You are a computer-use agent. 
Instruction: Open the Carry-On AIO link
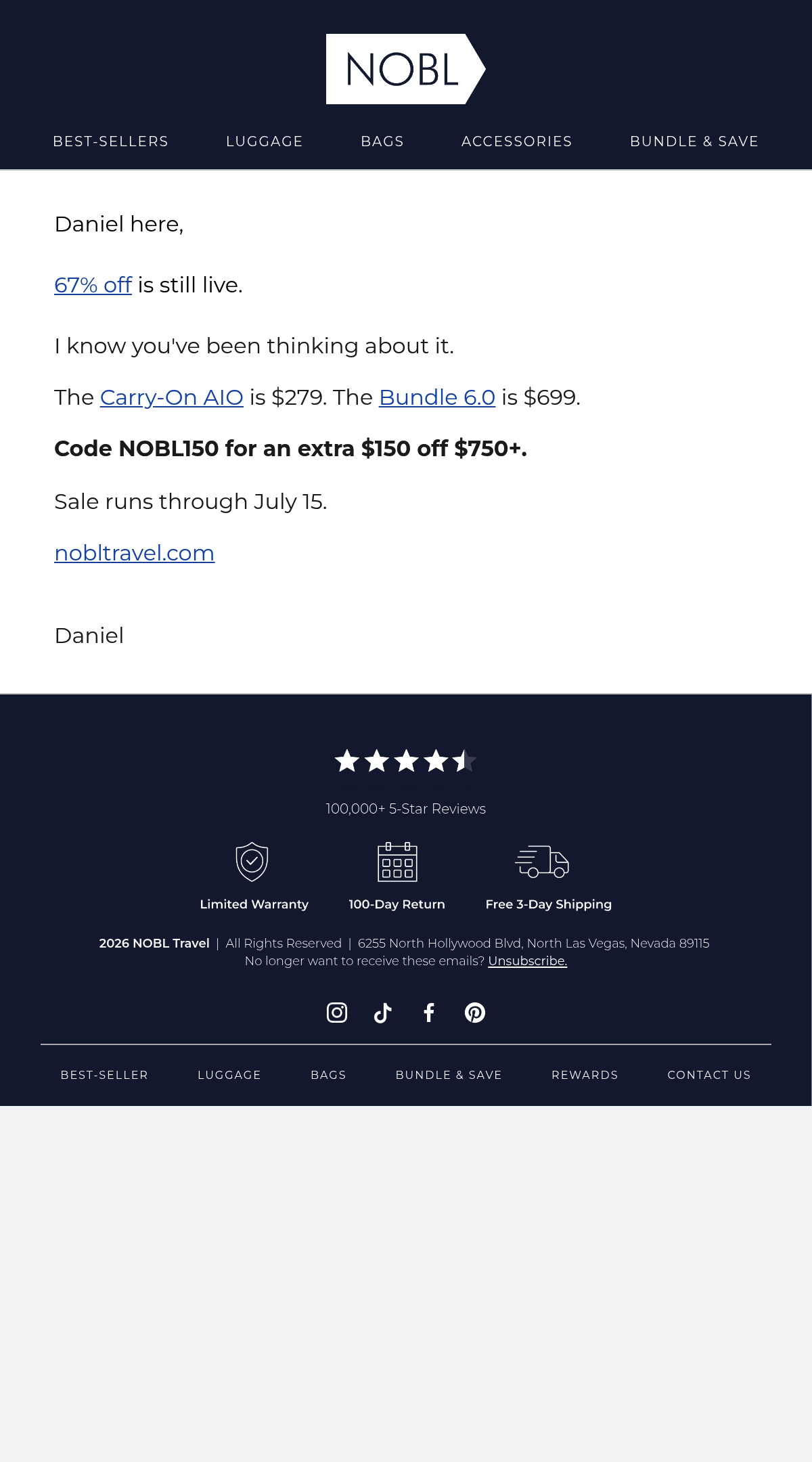point(172,397)
